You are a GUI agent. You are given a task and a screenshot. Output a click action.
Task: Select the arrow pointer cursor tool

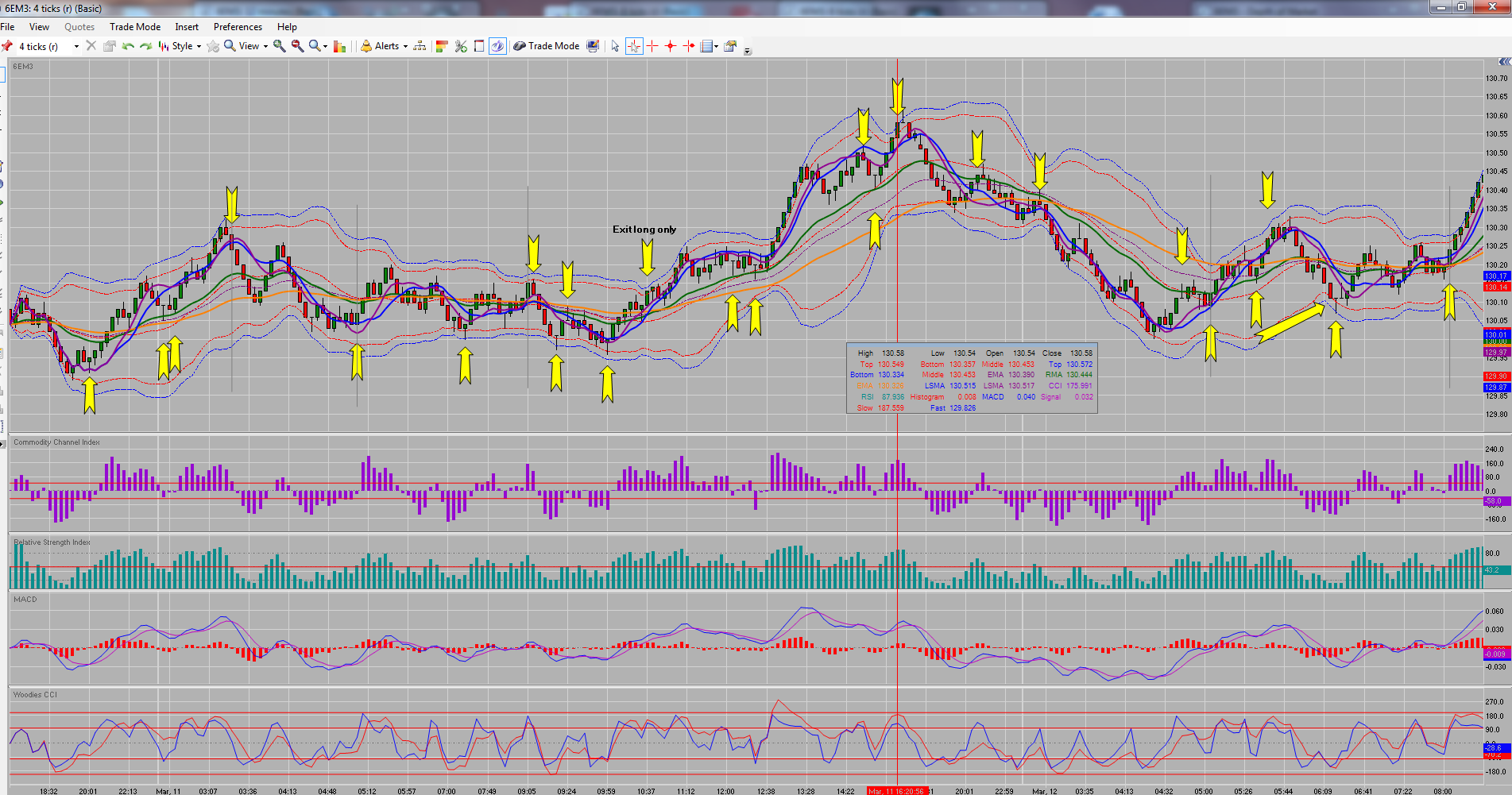[x=615, y=46]
